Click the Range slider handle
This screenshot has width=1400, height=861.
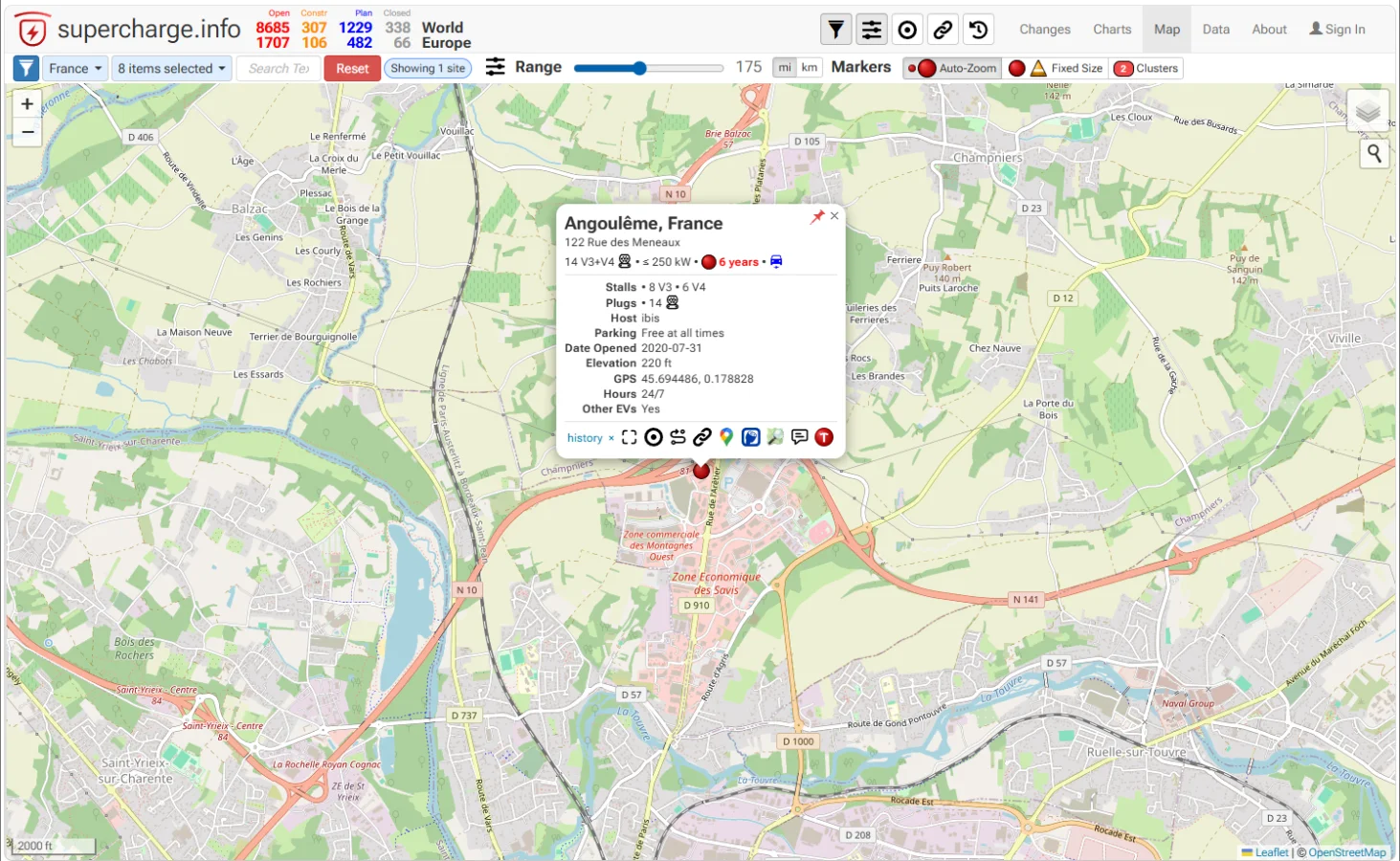click(639, 68)
